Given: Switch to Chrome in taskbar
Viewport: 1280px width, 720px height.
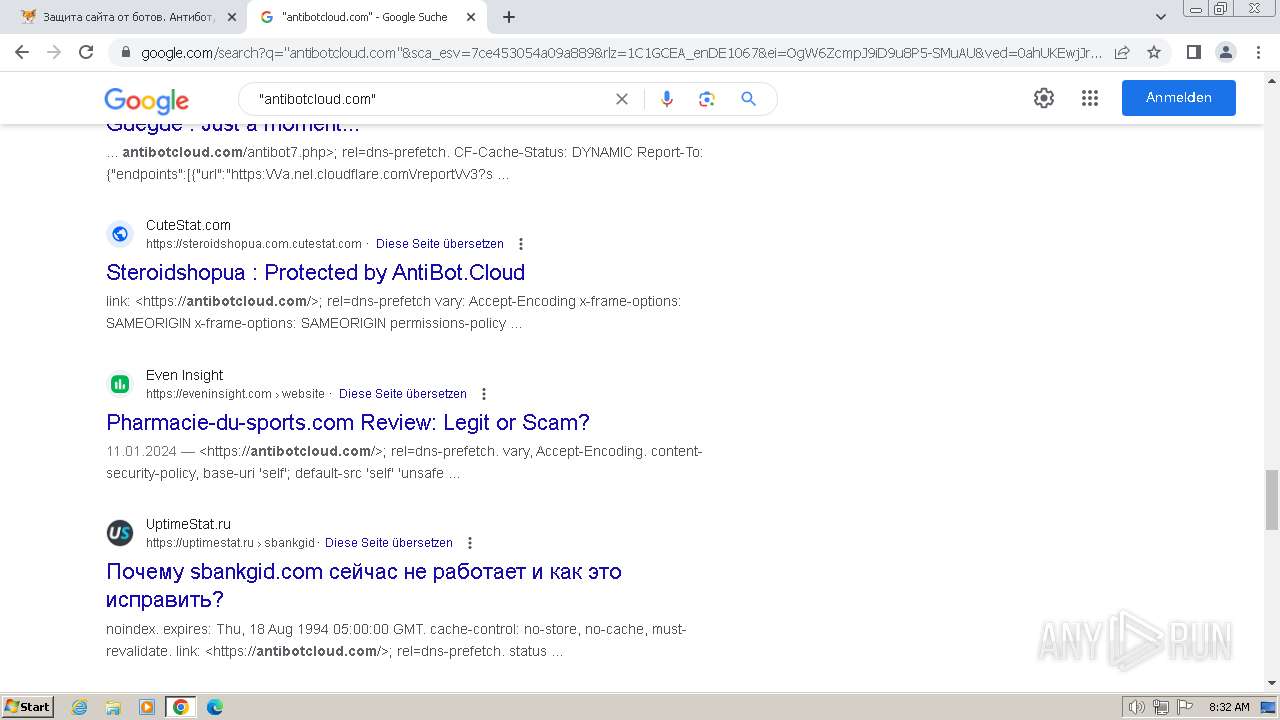Looking at the screenshot, I should 181,707.
